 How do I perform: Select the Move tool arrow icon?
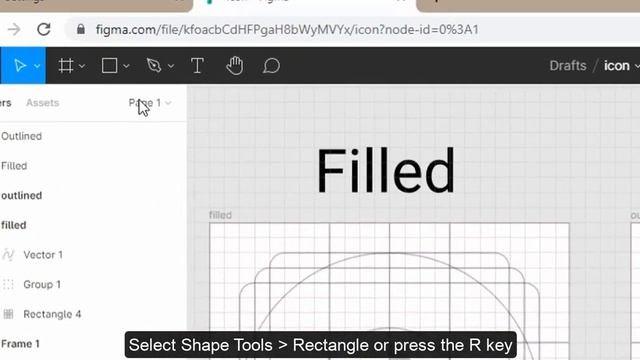point(20,65)
